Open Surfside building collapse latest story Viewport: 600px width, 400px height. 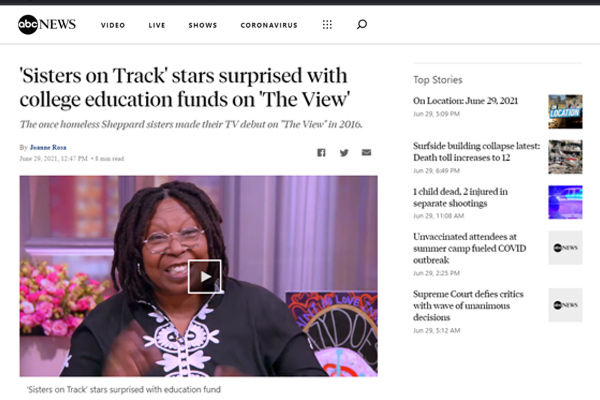coord(476,152)
